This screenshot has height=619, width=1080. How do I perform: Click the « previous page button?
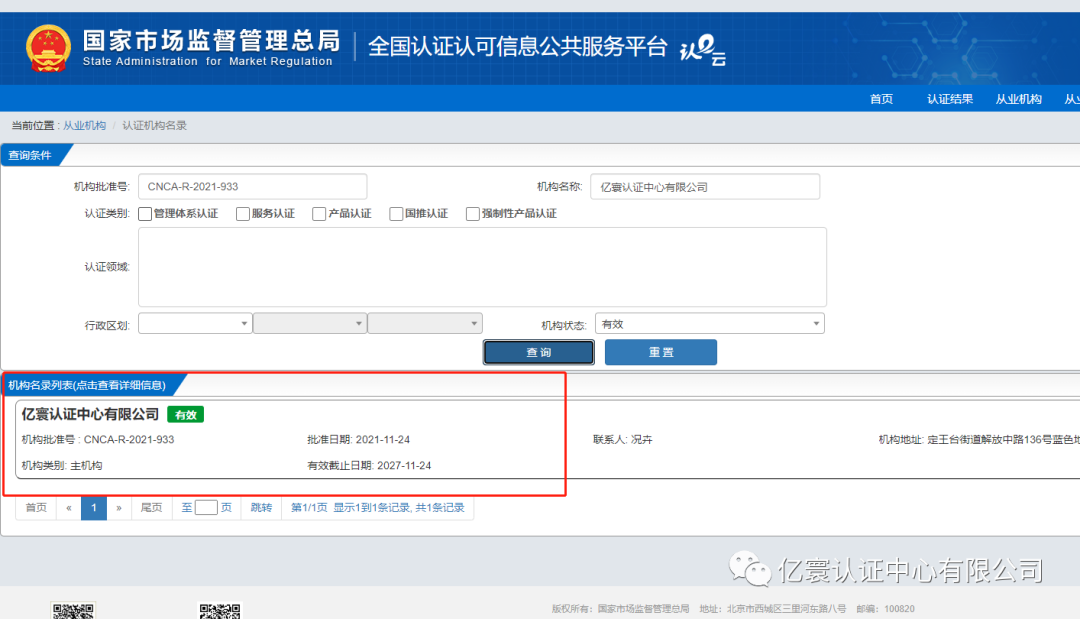pyautogui.click(x=69, y=508)
